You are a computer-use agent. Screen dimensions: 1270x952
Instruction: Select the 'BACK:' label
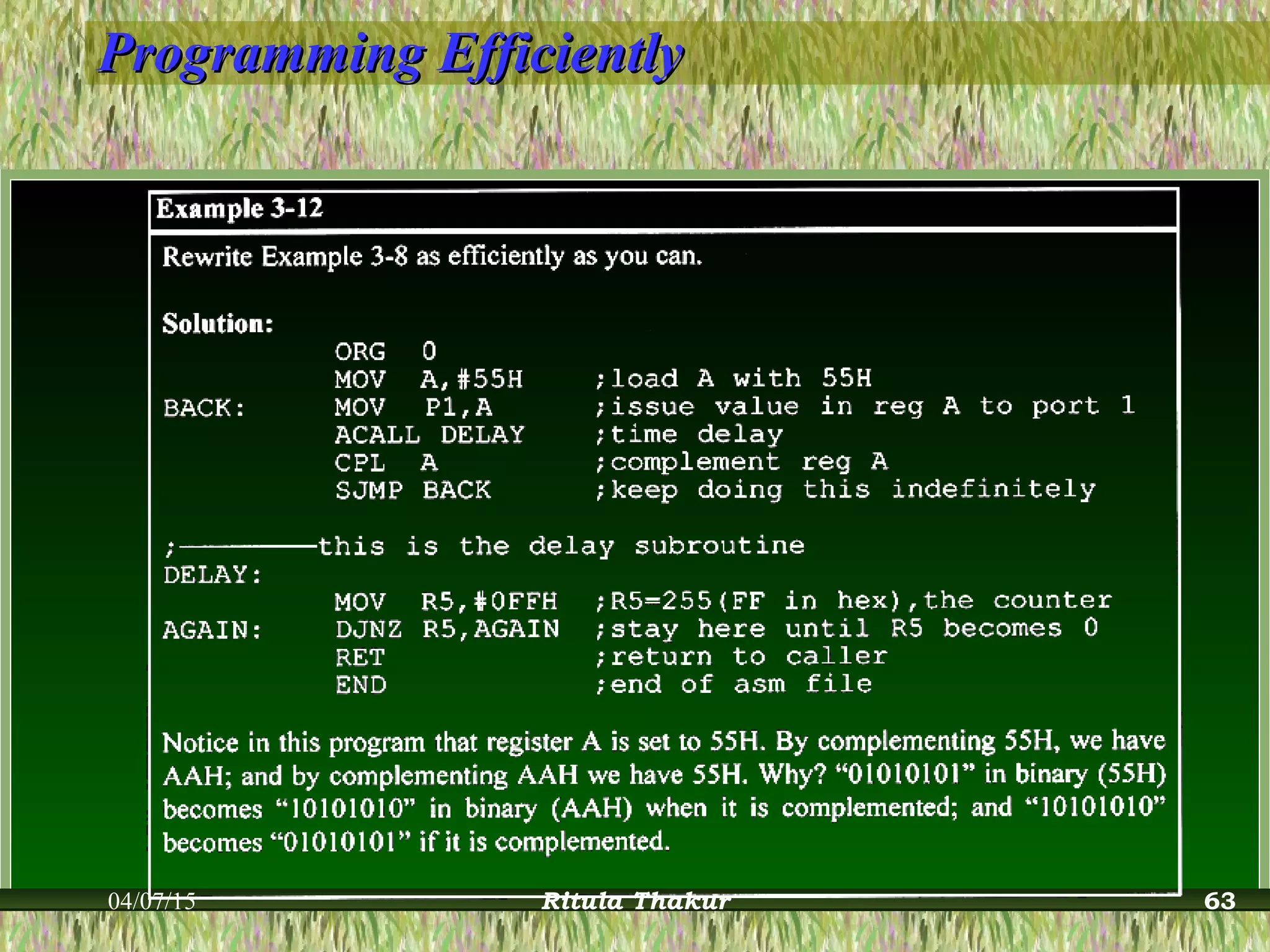point(205,408)
